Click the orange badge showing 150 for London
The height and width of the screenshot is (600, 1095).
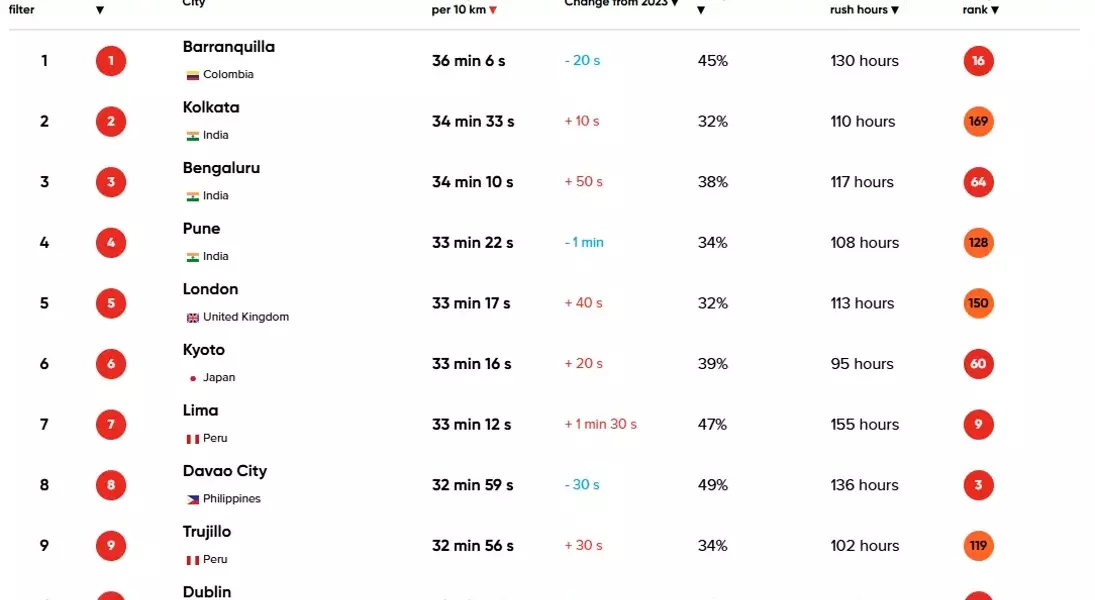click(x=978, y=304)
